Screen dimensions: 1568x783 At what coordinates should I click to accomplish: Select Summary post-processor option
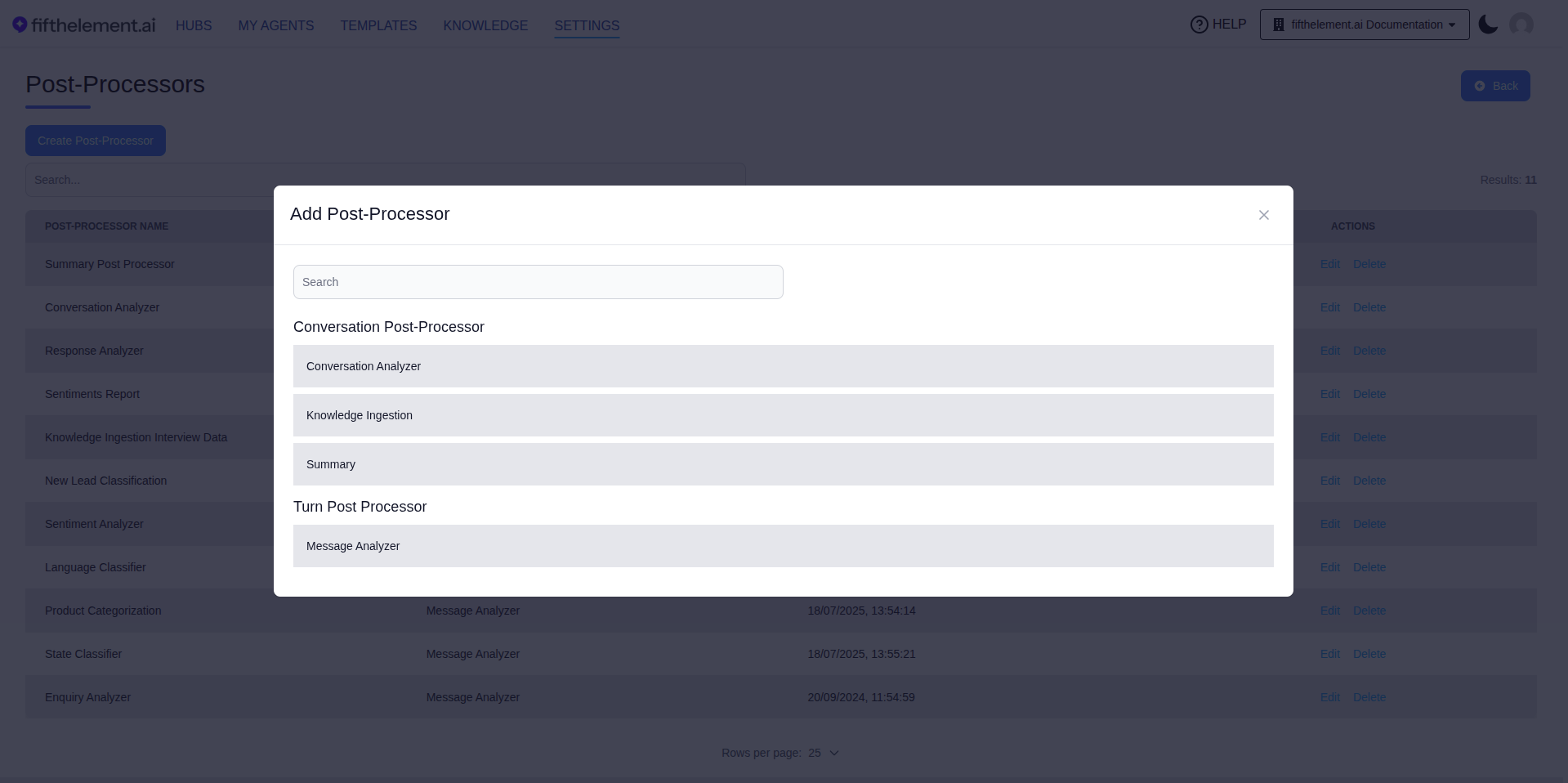[x=783, y=464]
